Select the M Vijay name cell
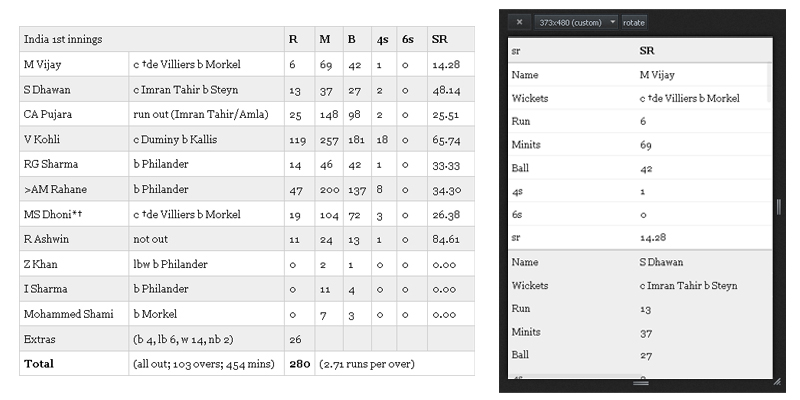800x400 pixels. [74, 64]
